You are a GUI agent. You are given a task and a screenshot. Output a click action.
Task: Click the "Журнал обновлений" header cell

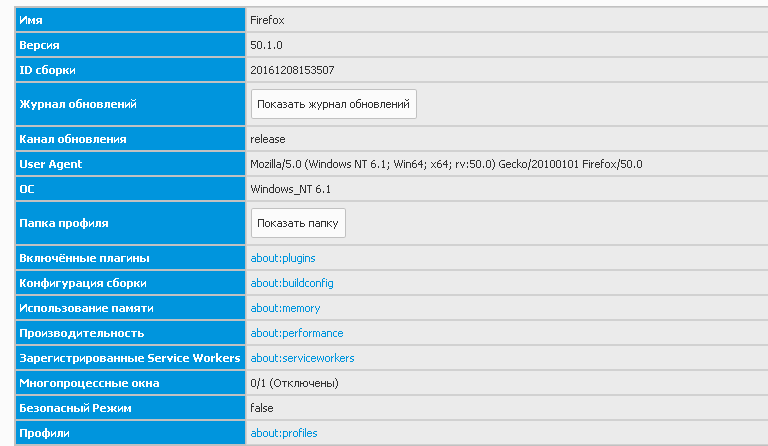[x=130, y=104]
